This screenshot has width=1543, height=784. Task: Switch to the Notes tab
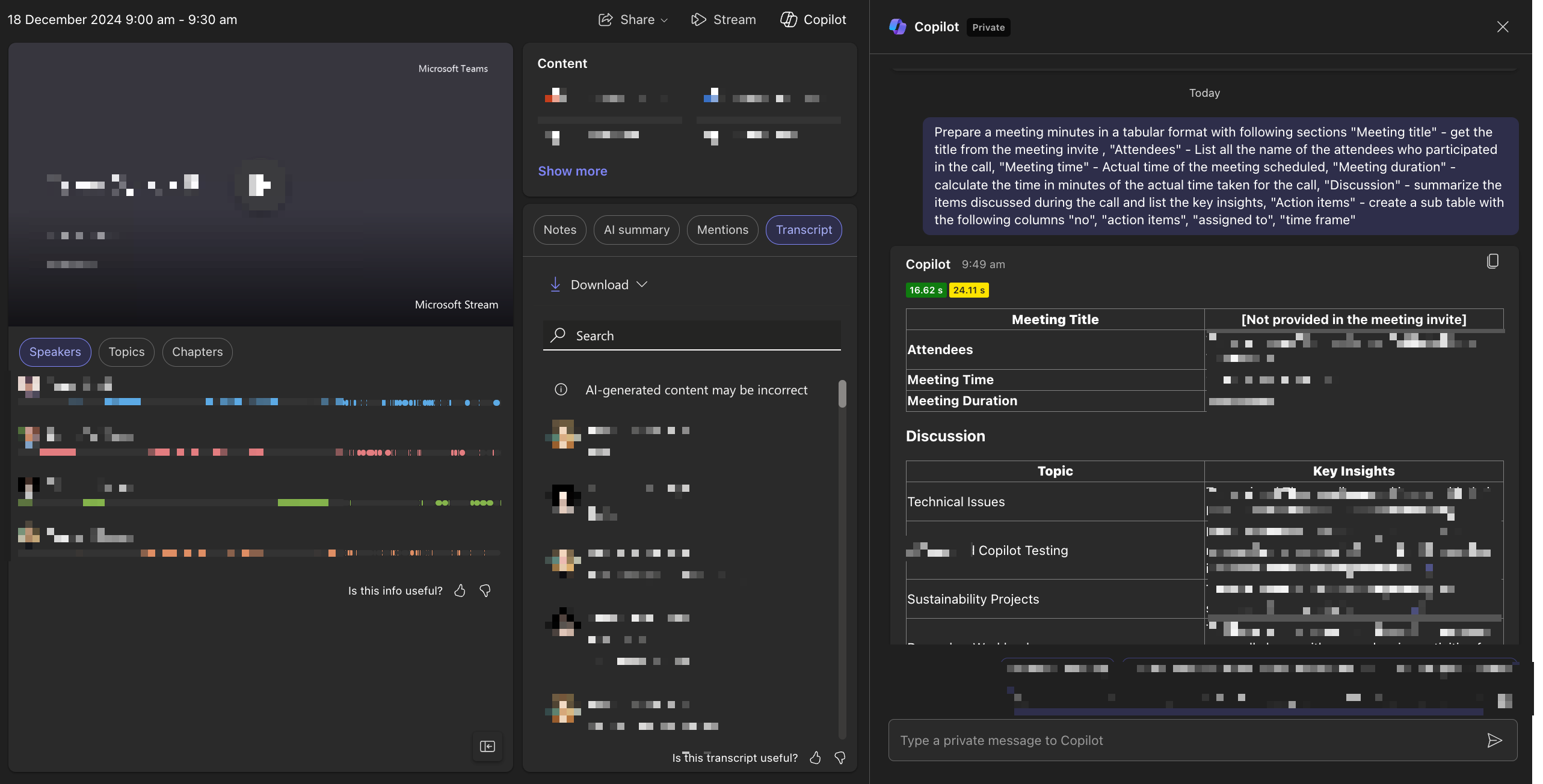[x=559, y=230]
